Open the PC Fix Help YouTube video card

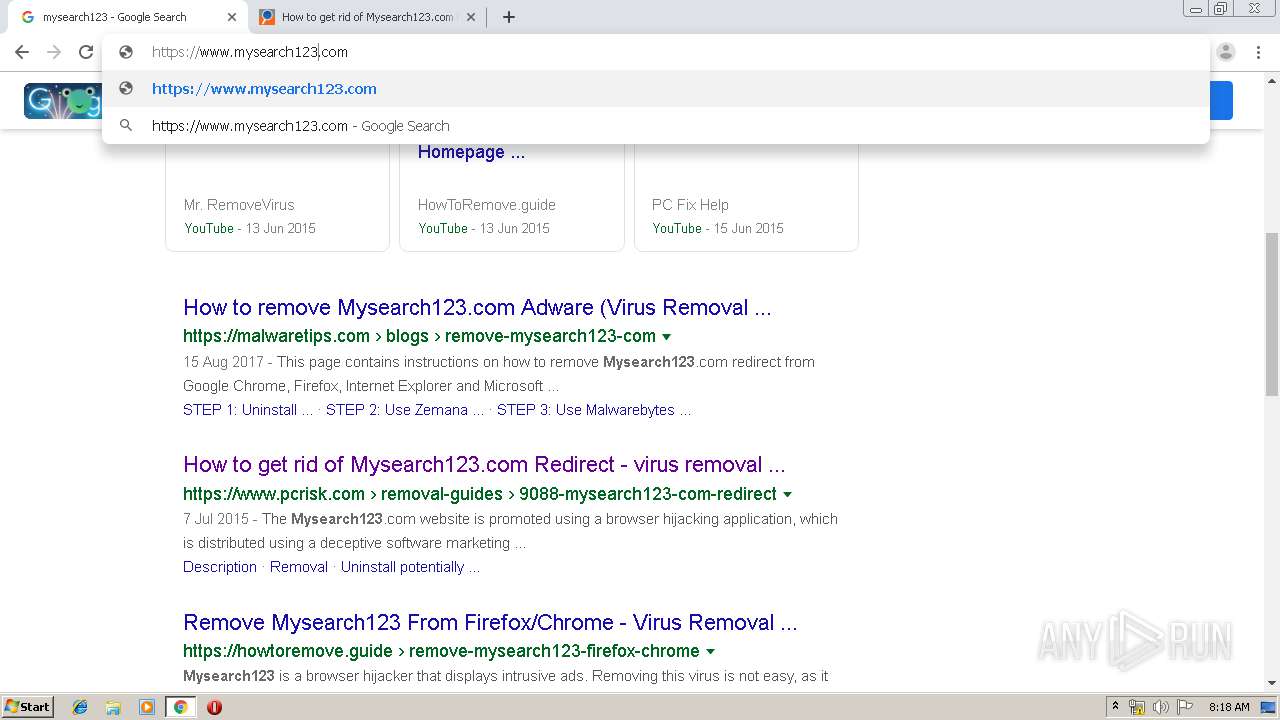point(746,198)
